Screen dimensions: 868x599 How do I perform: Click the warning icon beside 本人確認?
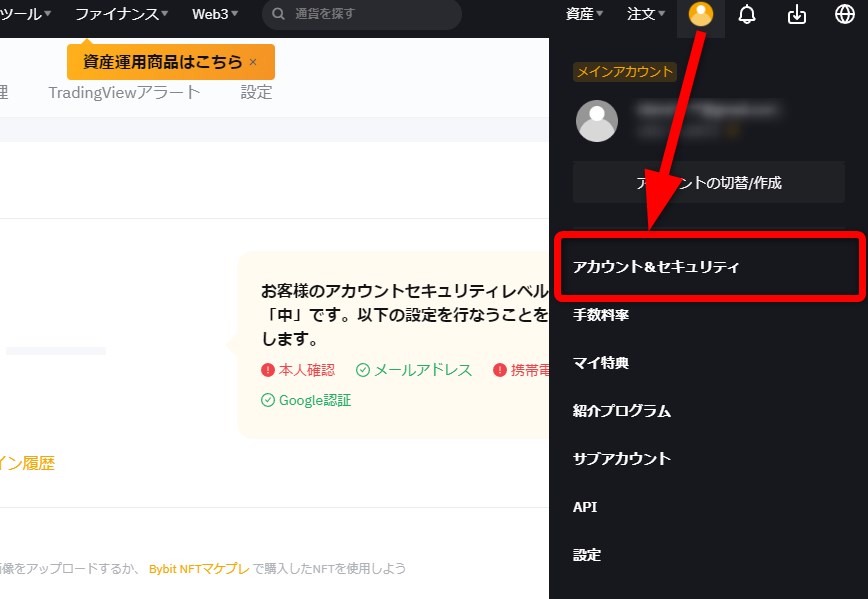pos(268,369)
